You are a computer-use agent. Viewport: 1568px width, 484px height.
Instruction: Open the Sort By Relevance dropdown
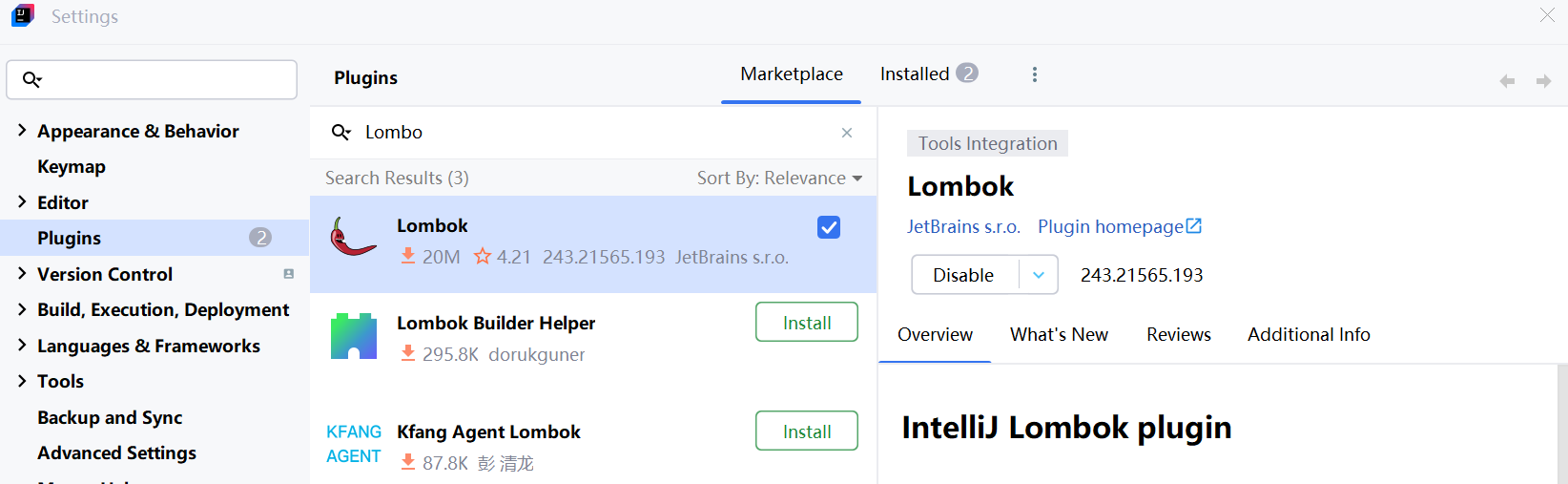tap(779, 179)
